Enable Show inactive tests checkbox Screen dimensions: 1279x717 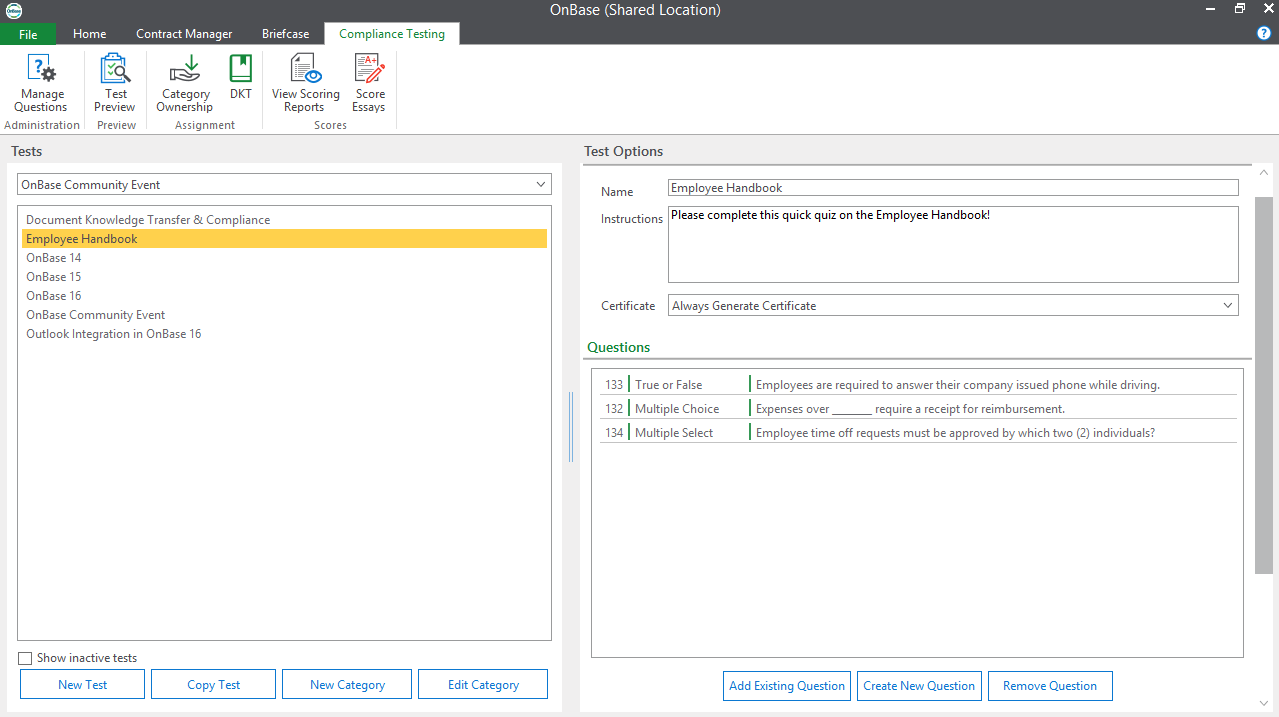25,658
